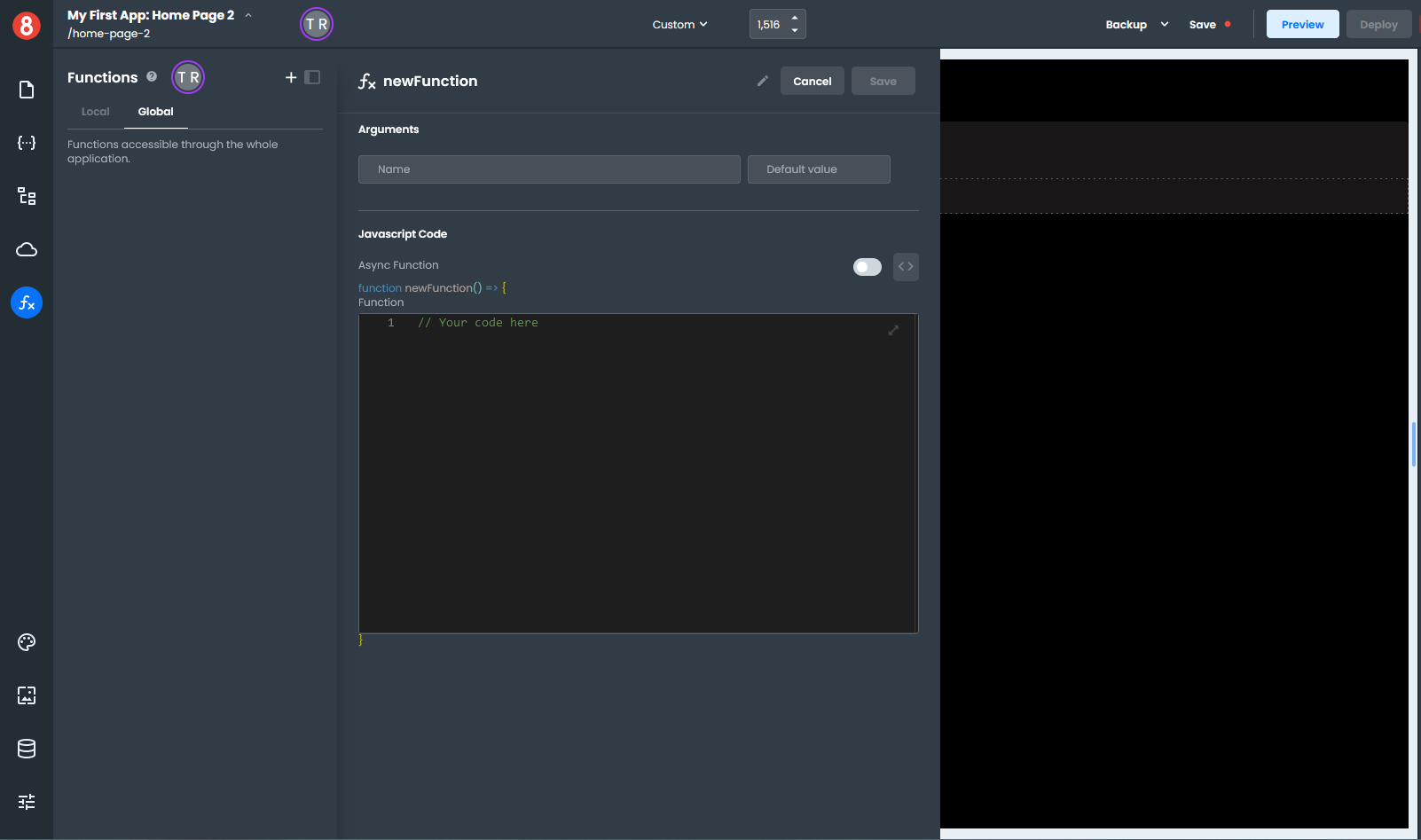The height and width of the screenshot is (840, 1421).
Task: Toggle the code view brackets button
Action: point(905,267)
